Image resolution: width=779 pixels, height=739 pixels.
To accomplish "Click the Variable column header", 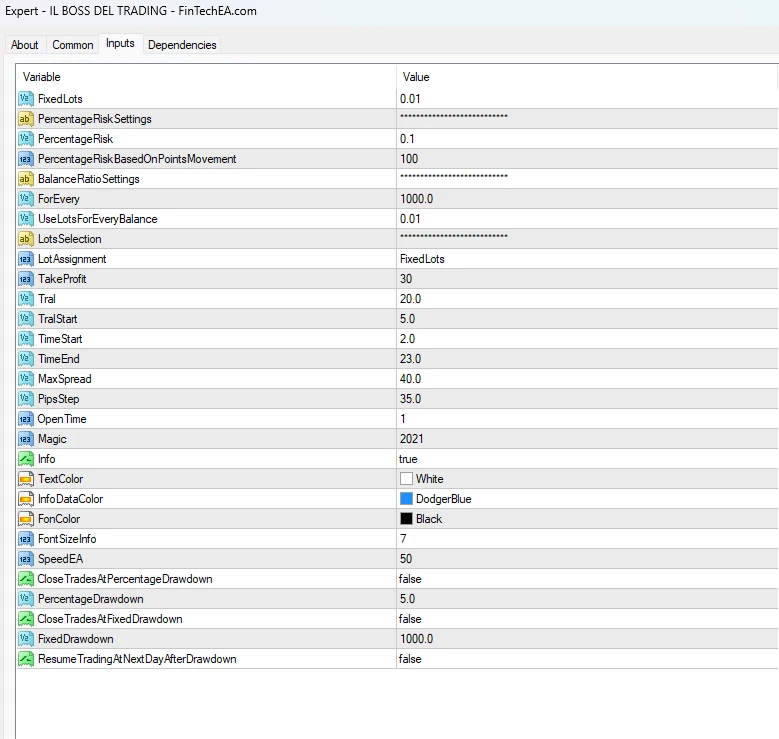I will [42, 77].
